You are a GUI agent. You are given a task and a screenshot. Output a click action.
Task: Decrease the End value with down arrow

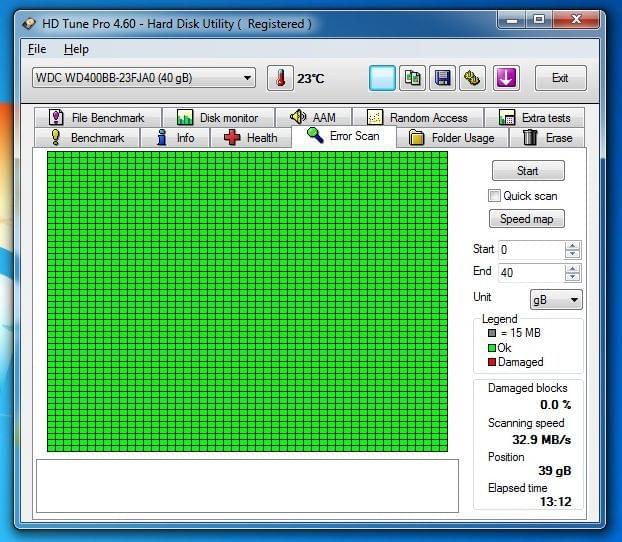pos(572,277)
